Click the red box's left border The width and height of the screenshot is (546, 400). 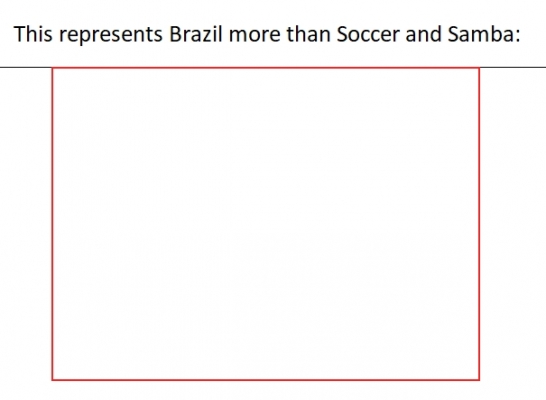pyautogui.click(x=53, y=223)
